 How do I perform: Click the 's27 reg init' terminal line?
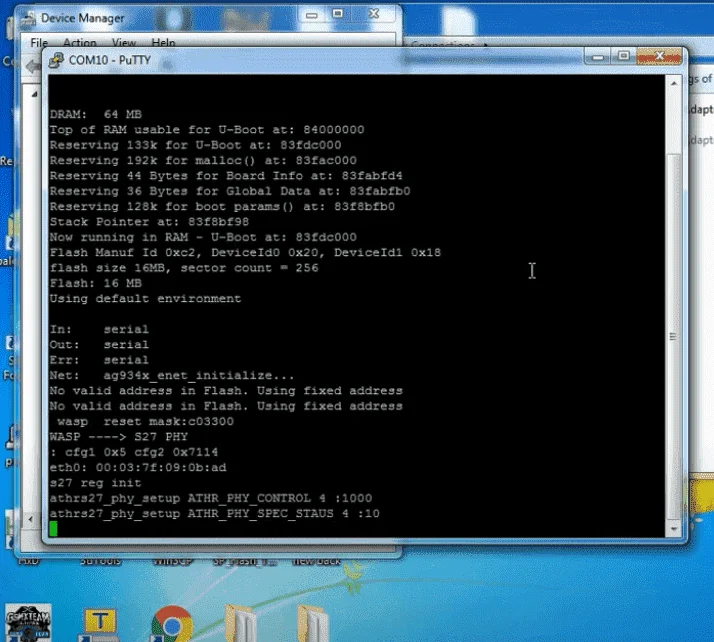click(x=96, y=483)
